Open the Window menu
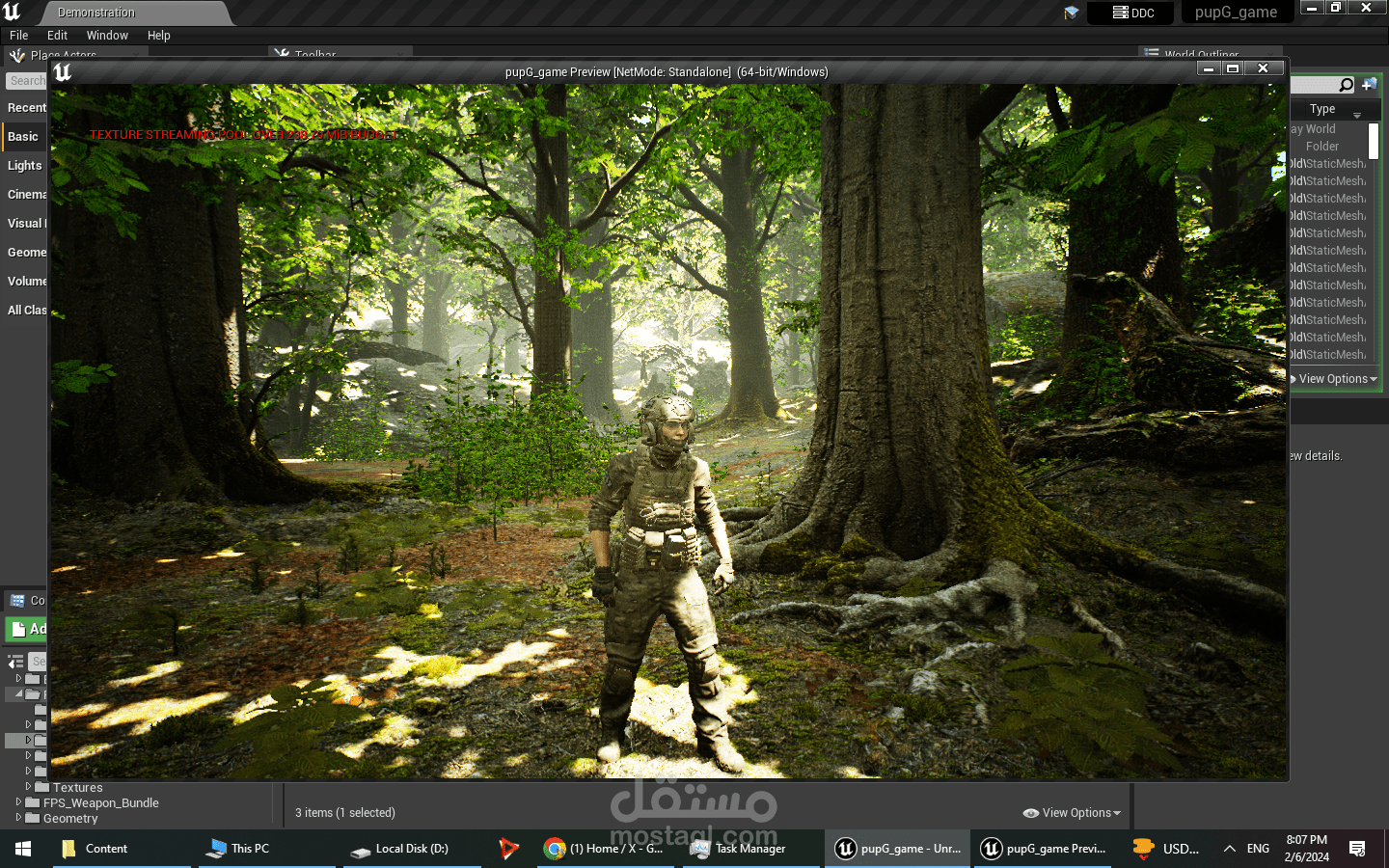 pos(107,36)
